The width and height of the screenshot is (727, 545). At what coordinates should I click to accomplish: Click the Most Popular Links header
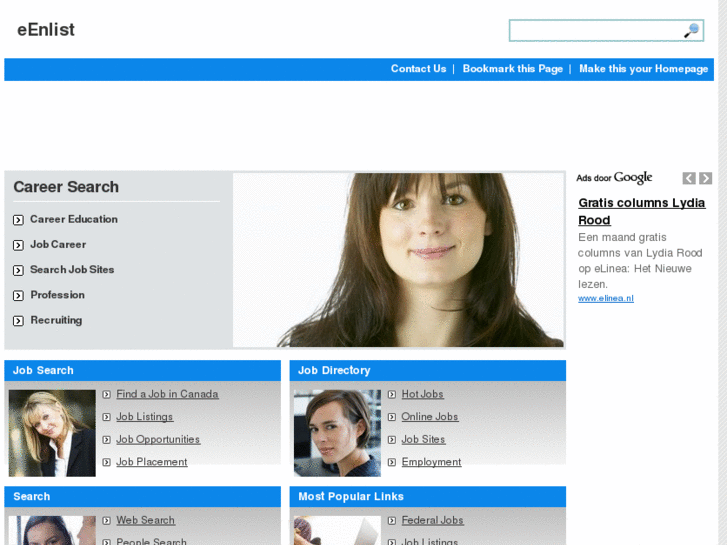427,497
